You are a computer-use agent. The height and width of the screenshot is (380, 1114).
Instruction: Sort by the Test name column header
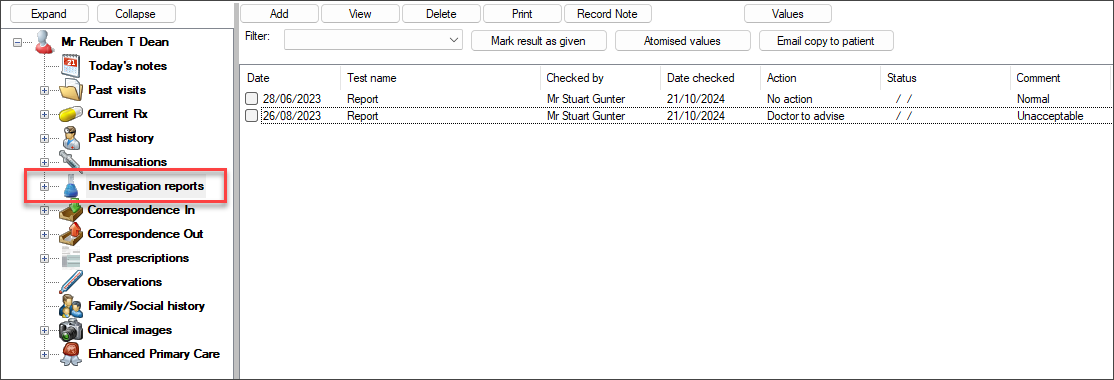[440, 78]
